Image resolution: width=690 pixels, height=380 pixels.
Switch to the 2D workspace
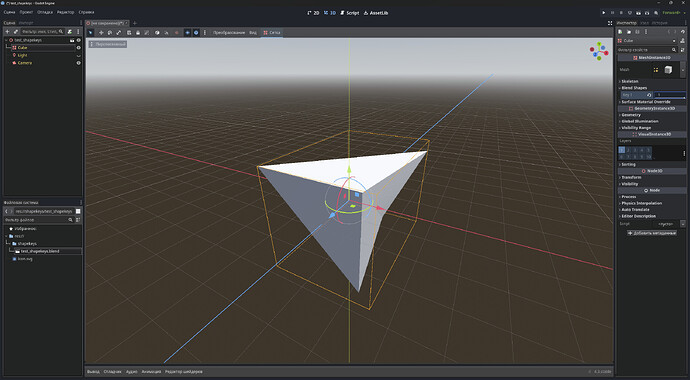(313, 13)
